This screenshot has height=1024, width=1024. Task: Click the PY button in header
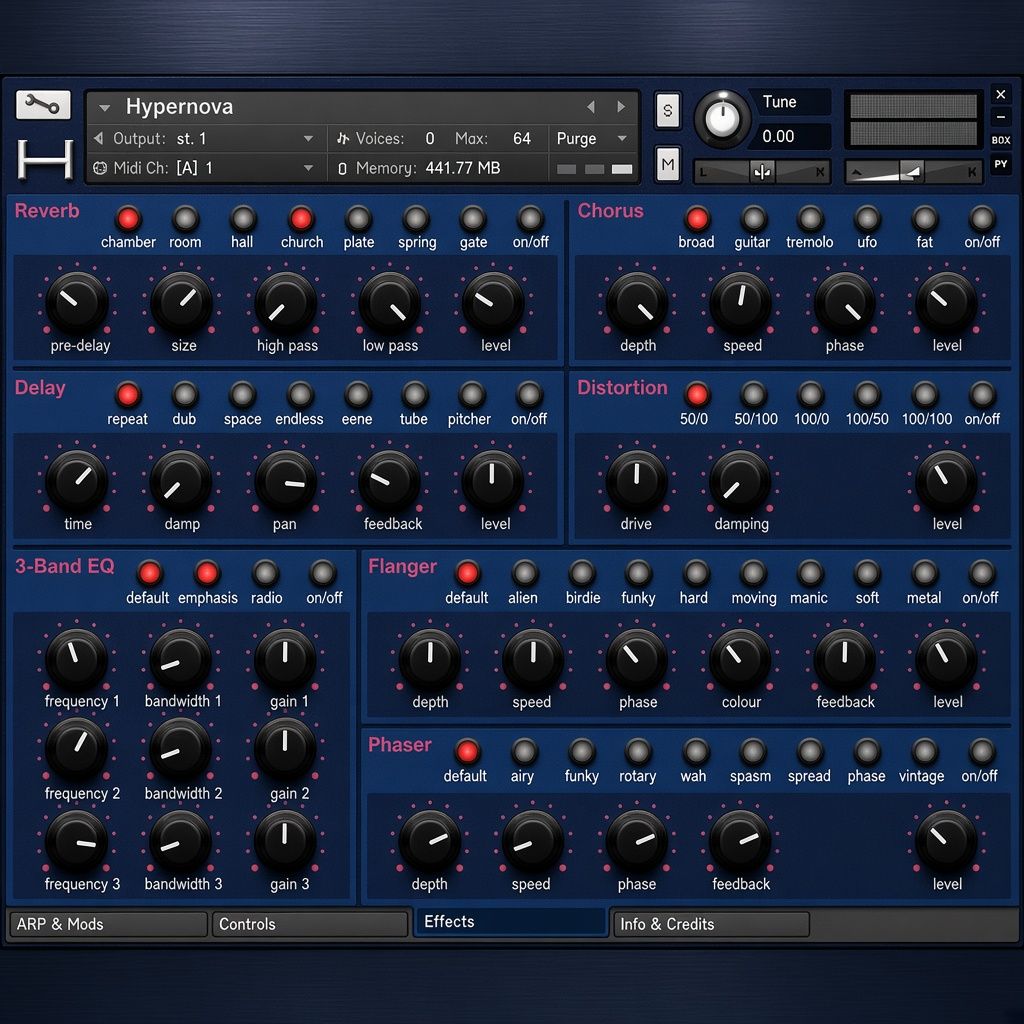1000,164
